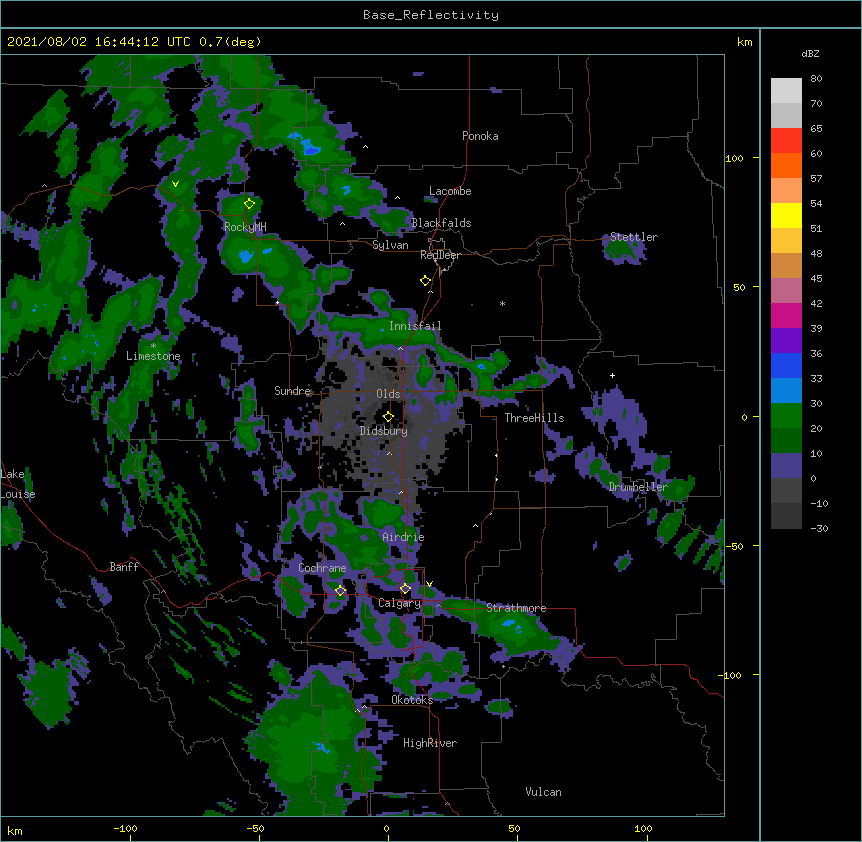
Task: Select the 20-30 dBZ green swatch
Action: (786, 416)
